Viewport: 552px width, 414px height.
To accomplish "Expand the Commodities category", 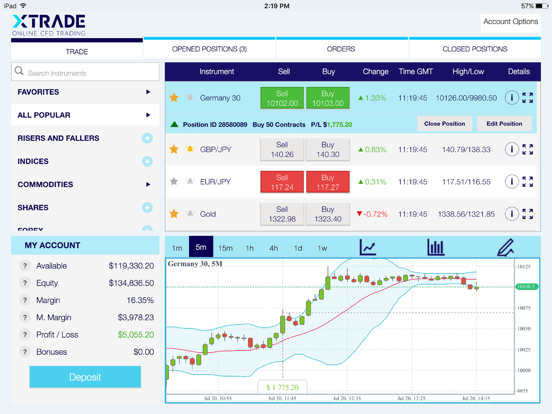I will pos(148,184).
